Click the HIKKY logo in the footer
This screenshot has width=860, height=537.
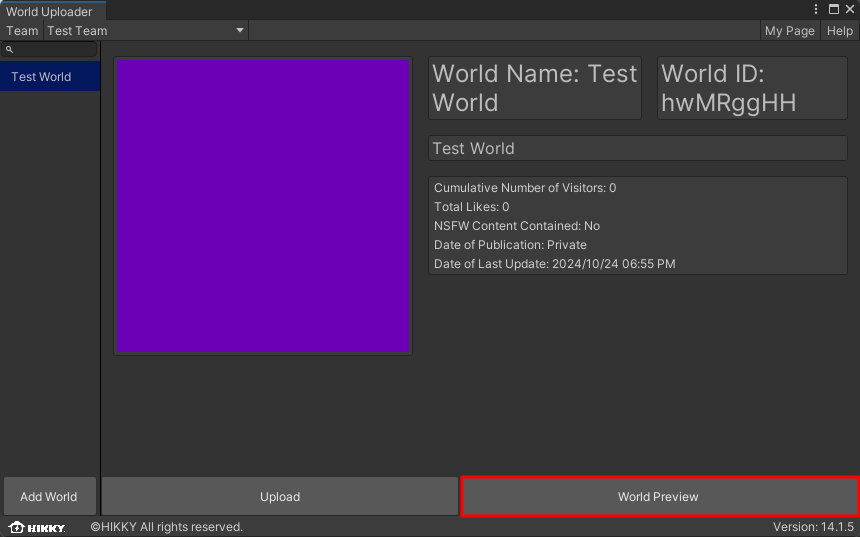pyautogui.click(x=37, y=527)
